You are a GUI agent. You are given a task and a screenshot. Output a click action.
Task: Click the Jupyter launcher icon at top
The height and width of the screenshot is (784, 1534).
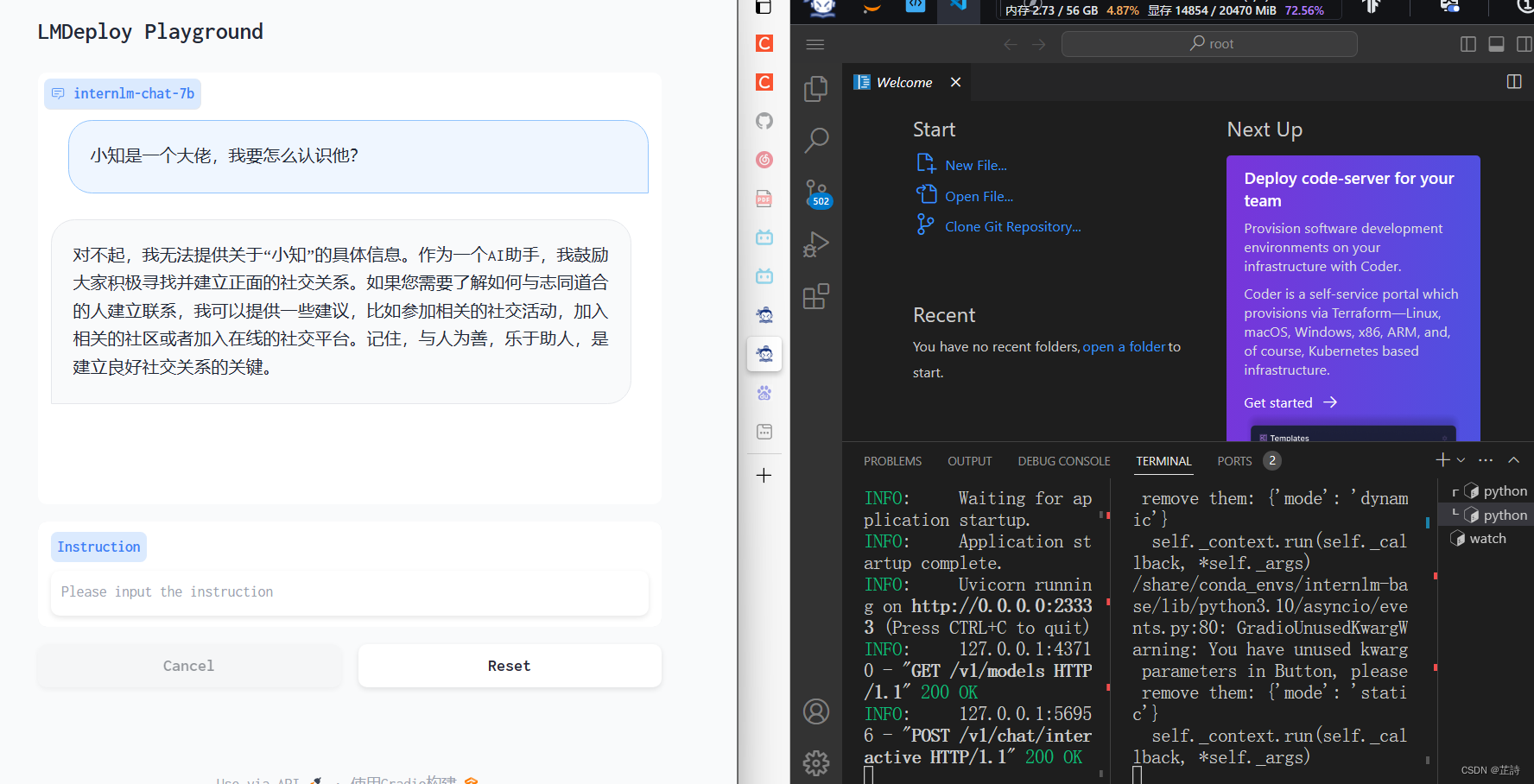pos(872,5)
